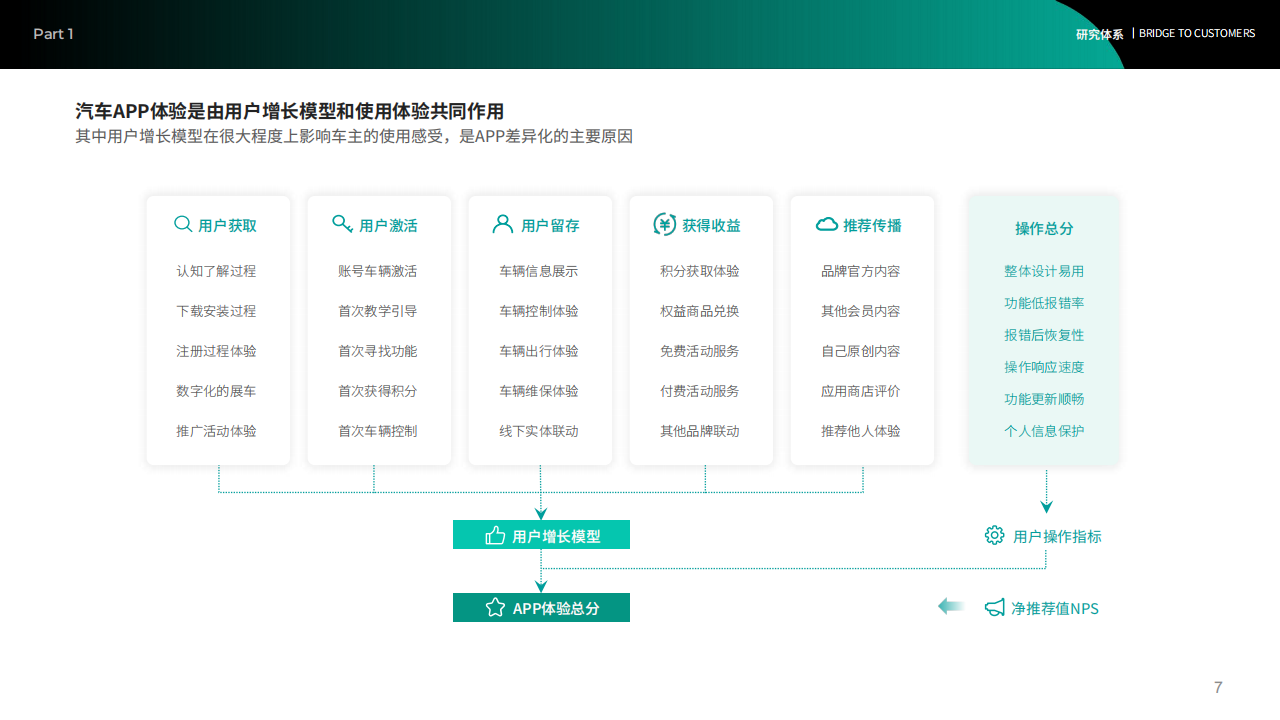
Task: Click the text 操作响应速度
Action: coord(1044,367)
